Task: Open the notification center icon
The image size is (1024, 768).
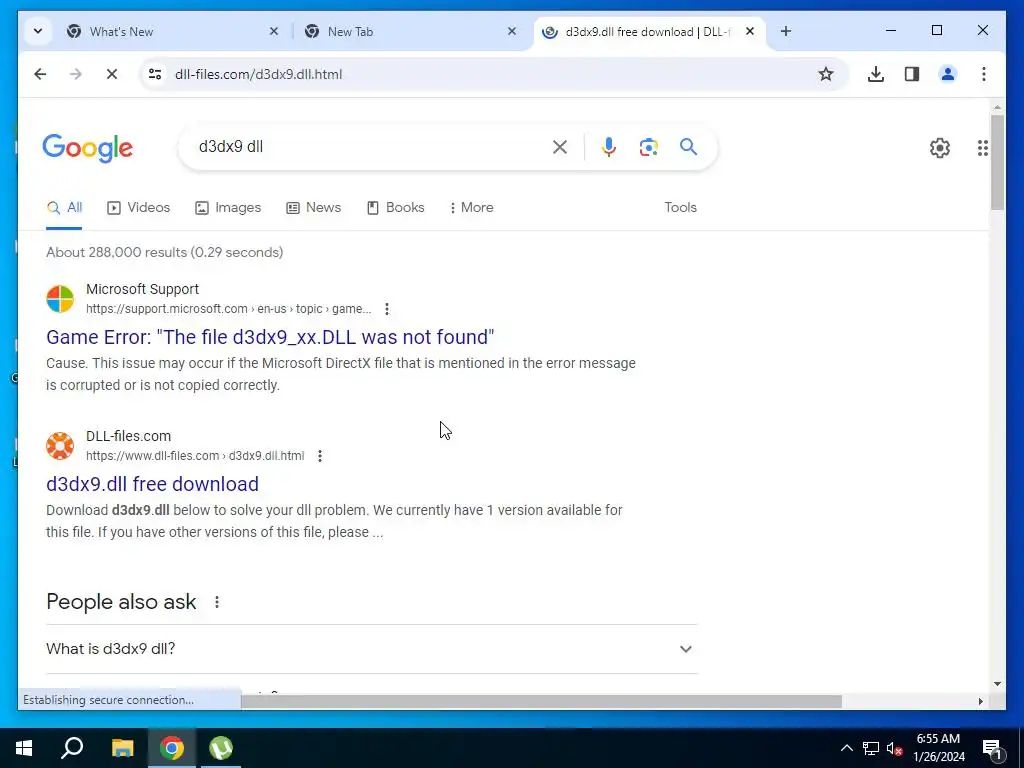Action: (992, 748)
